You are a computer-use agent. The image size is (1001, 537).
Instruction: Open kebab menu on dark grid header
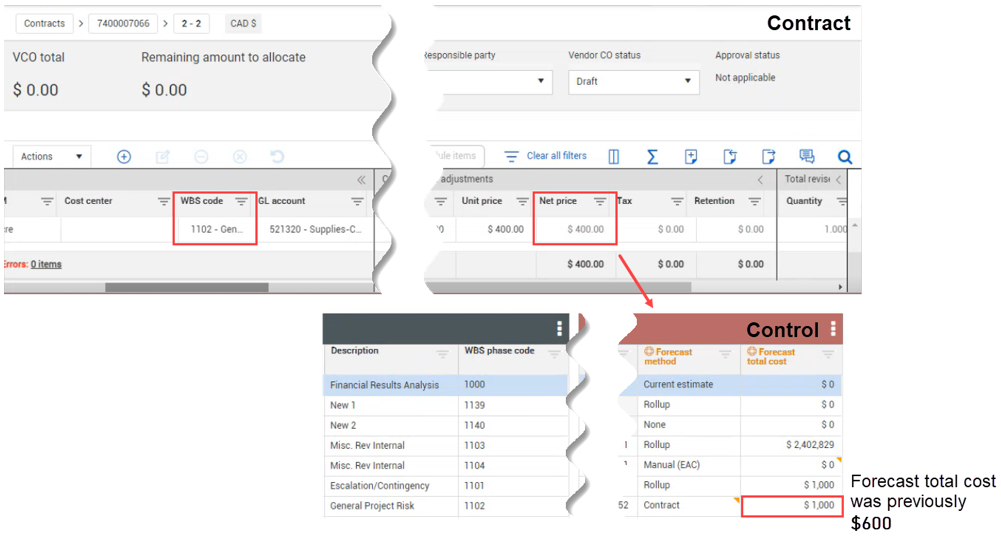point(559,329)
